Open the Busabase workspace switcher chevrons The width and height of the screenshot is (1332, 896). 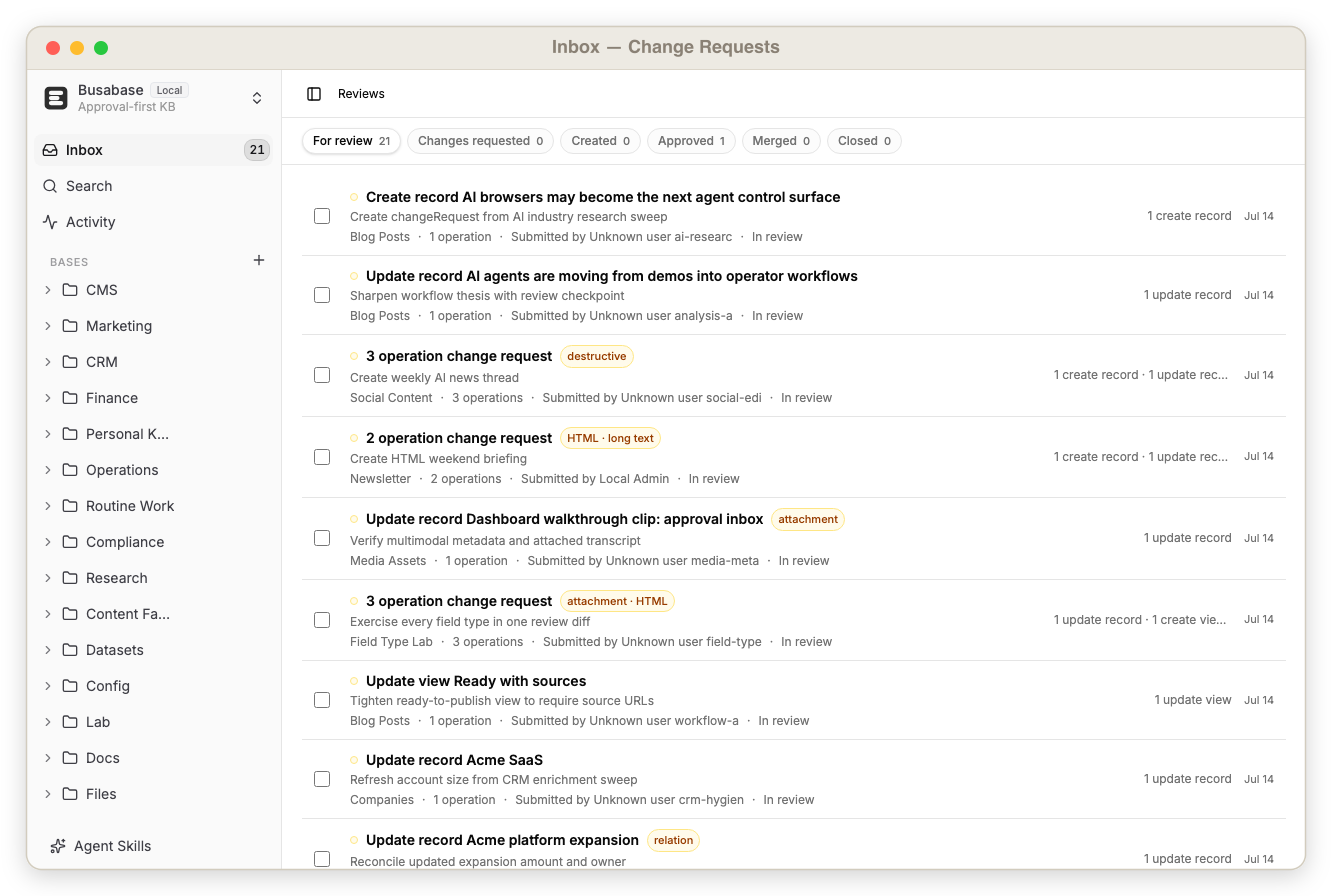tap(257, 98)
